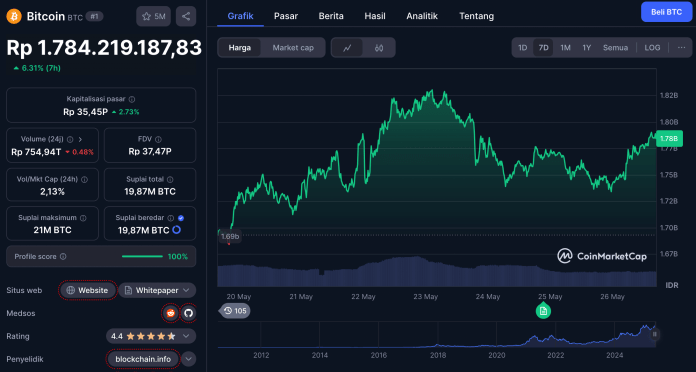The height and width of the screenshot is (372, 696).
Task: Click the Rp 35,45P market cap value
Action: [x=85, y=112]
